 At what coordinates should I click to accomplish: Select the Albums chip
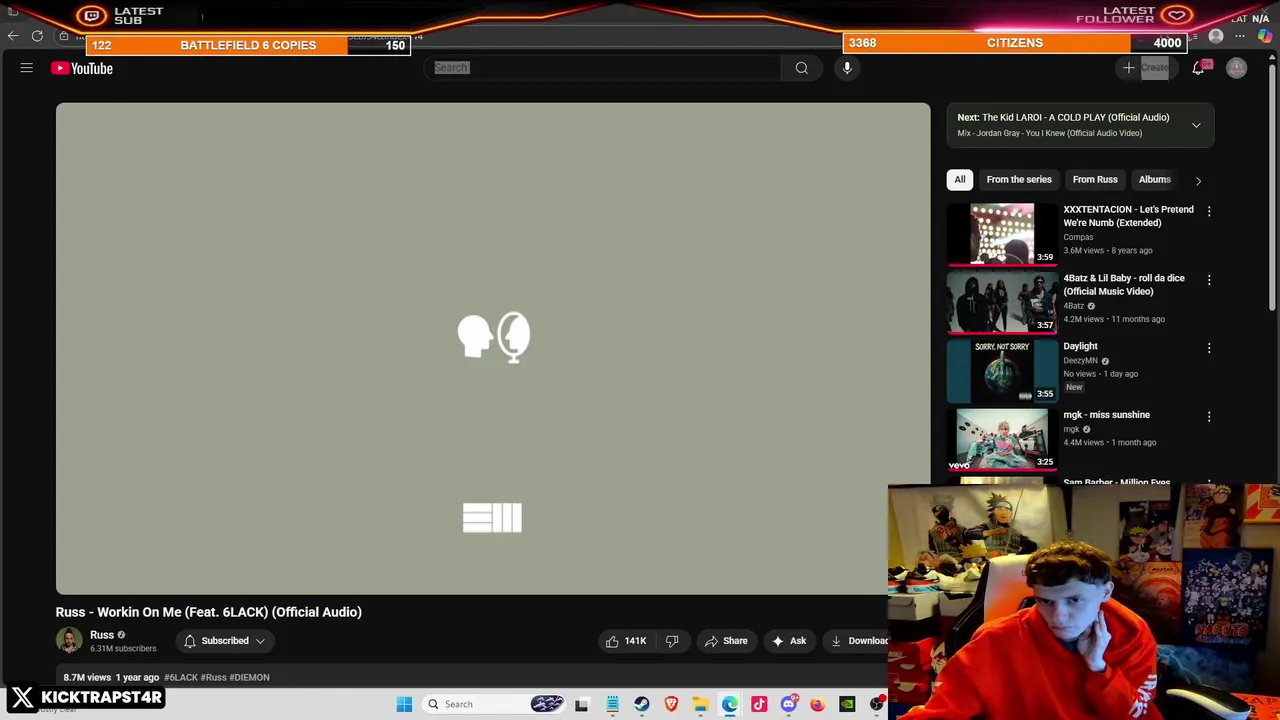point(1155,179)
